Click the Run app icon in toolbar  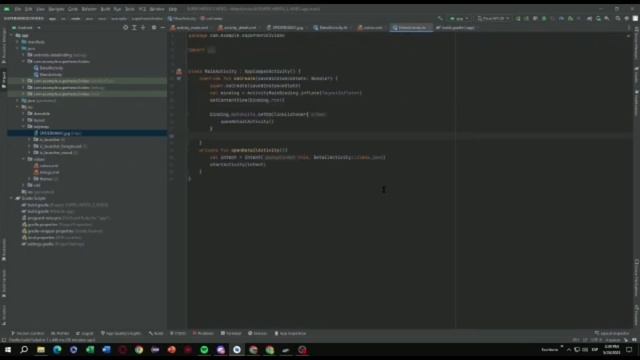click(x=518, y=18)
